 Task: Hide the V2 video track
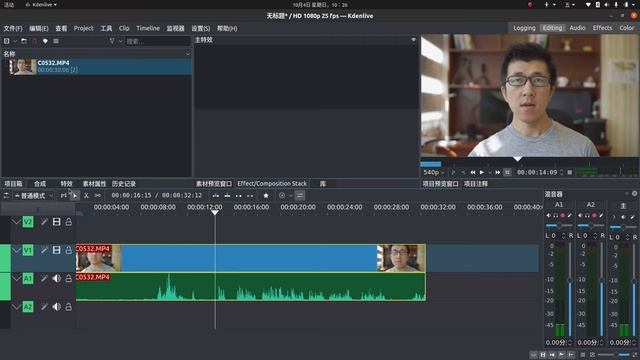pos(57,222)
